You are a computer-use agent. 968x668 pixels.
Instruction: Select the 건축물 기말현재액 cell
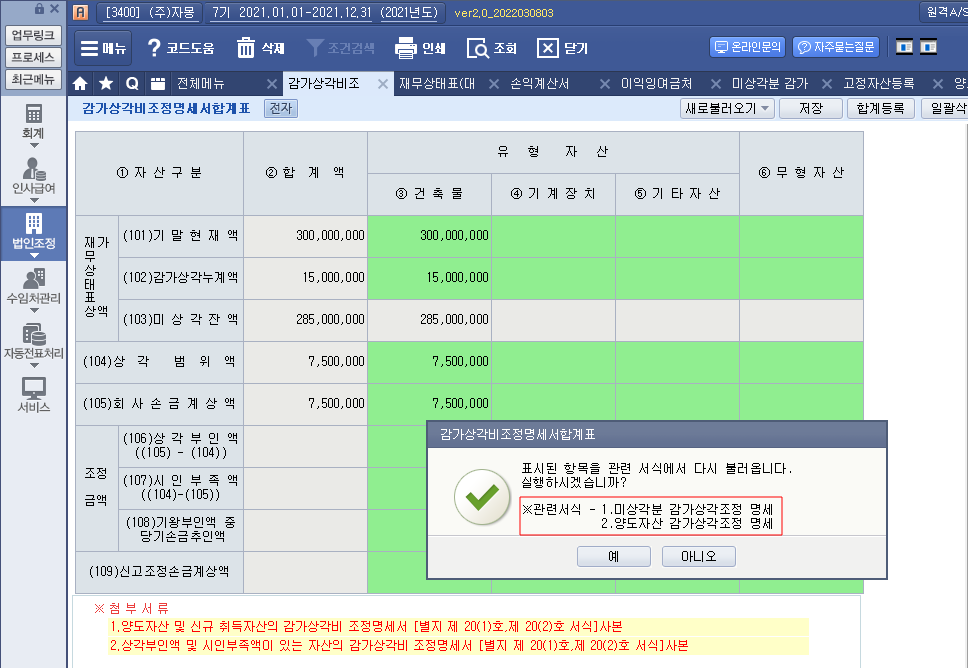429,236
